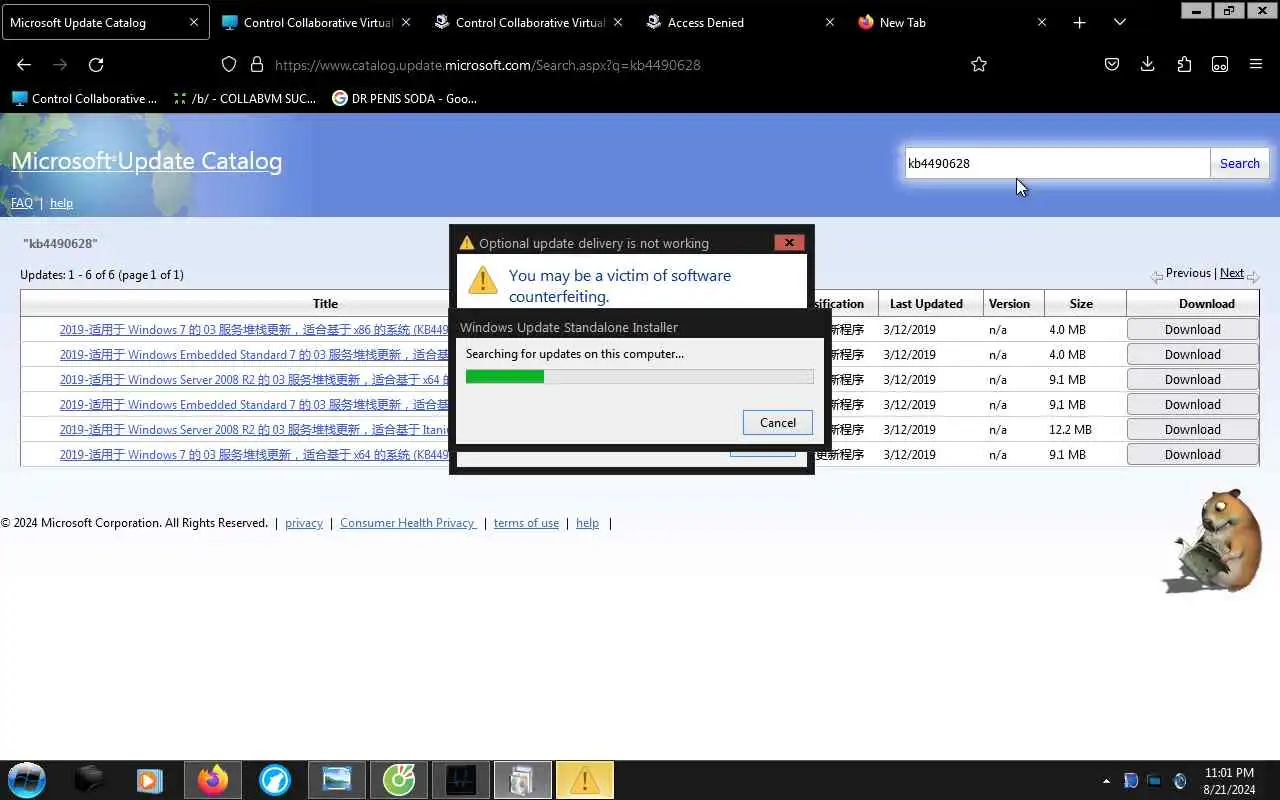Open the Standalone Installer taskbar button

pos(522,779)
